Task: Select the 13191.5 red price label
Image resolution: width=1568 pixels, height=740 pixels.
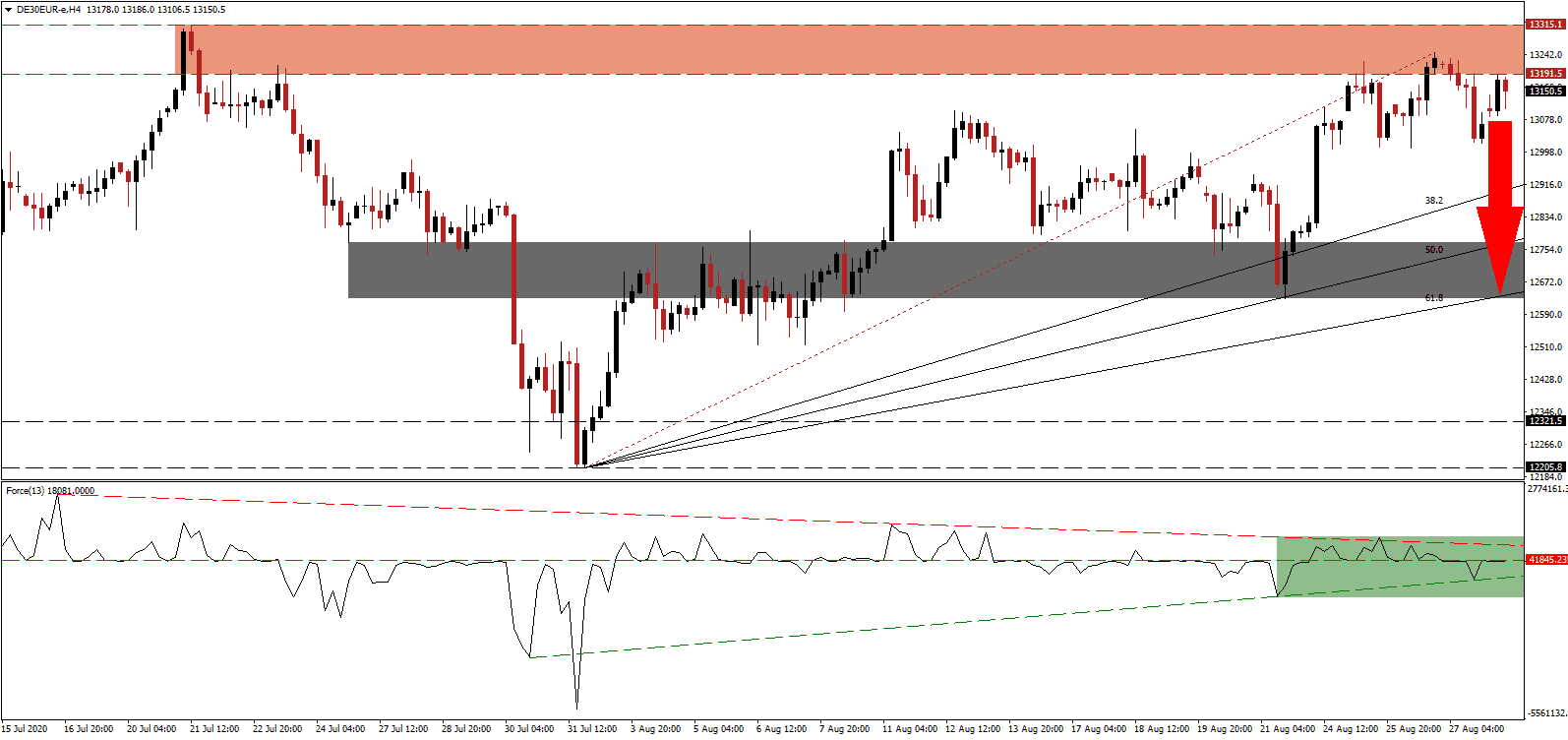Action: coord(1544,74)
